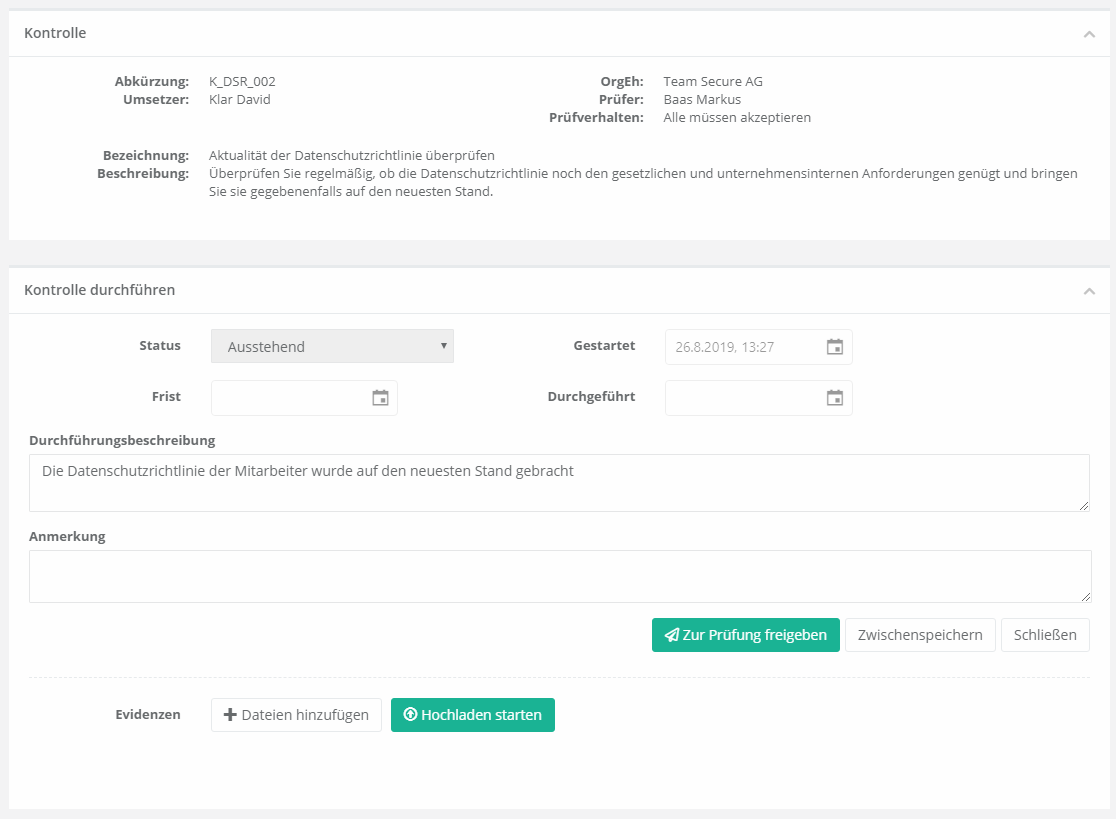Click the Gestartet date field text

coord(725,347)
